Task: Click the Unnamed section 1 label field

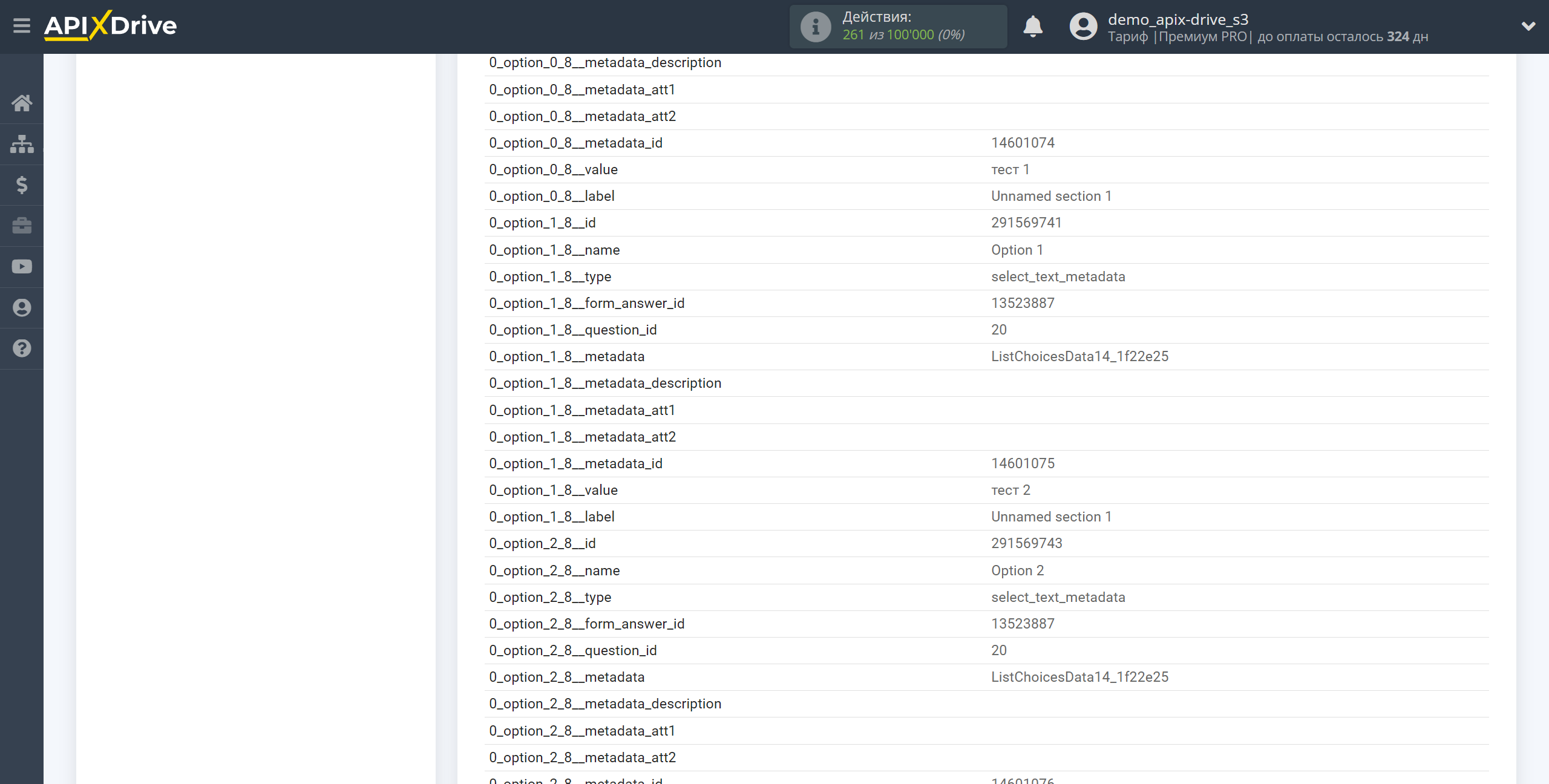Action: coord(1052,196)
